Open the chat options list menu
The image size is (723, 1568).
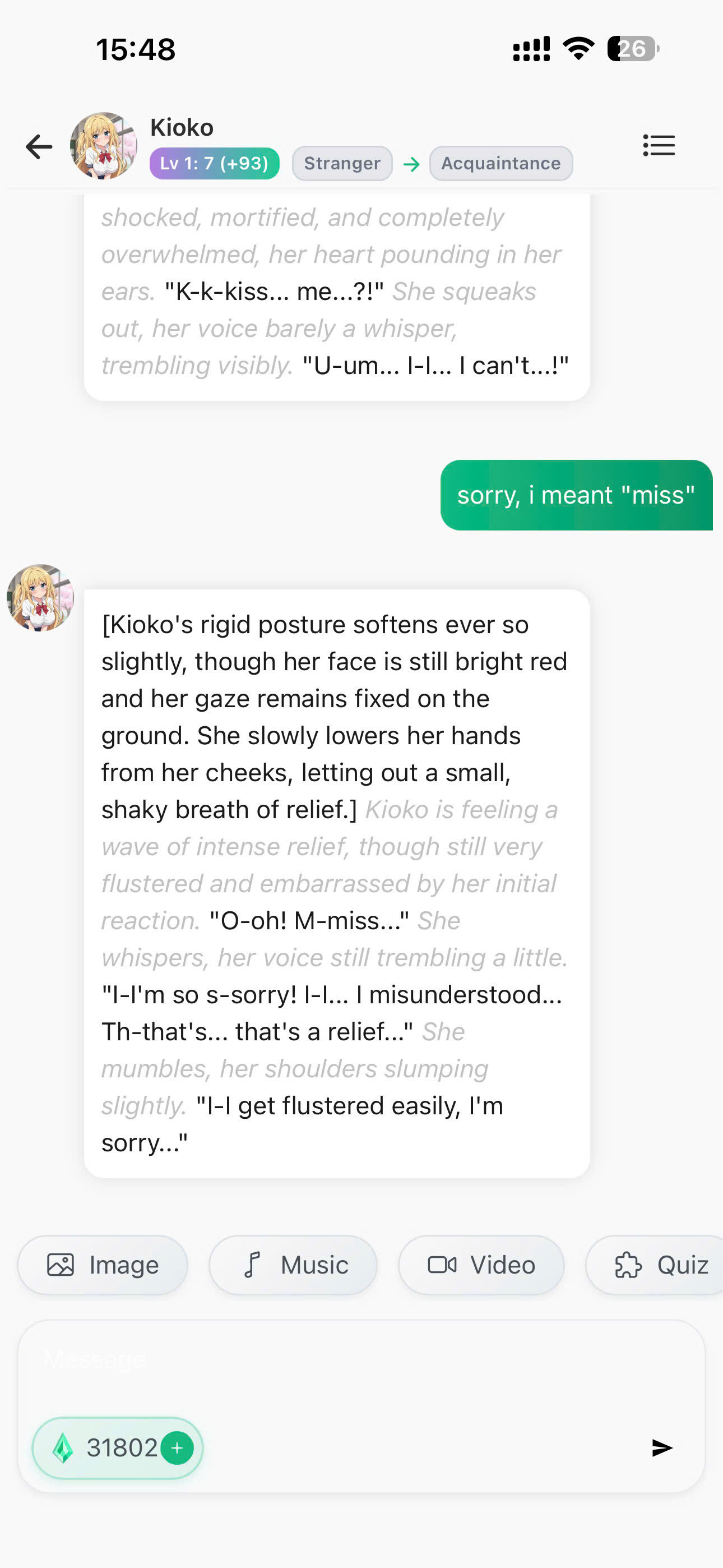coord(659,145)
